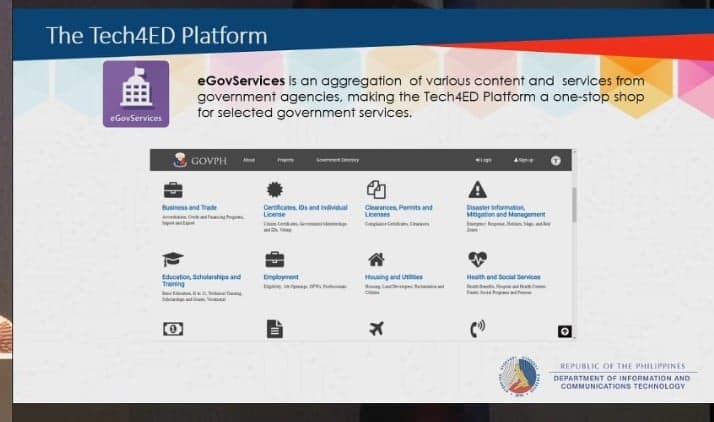Click the Login link
714x422 pixels.
pyautogui.click(x=484, y=160)
